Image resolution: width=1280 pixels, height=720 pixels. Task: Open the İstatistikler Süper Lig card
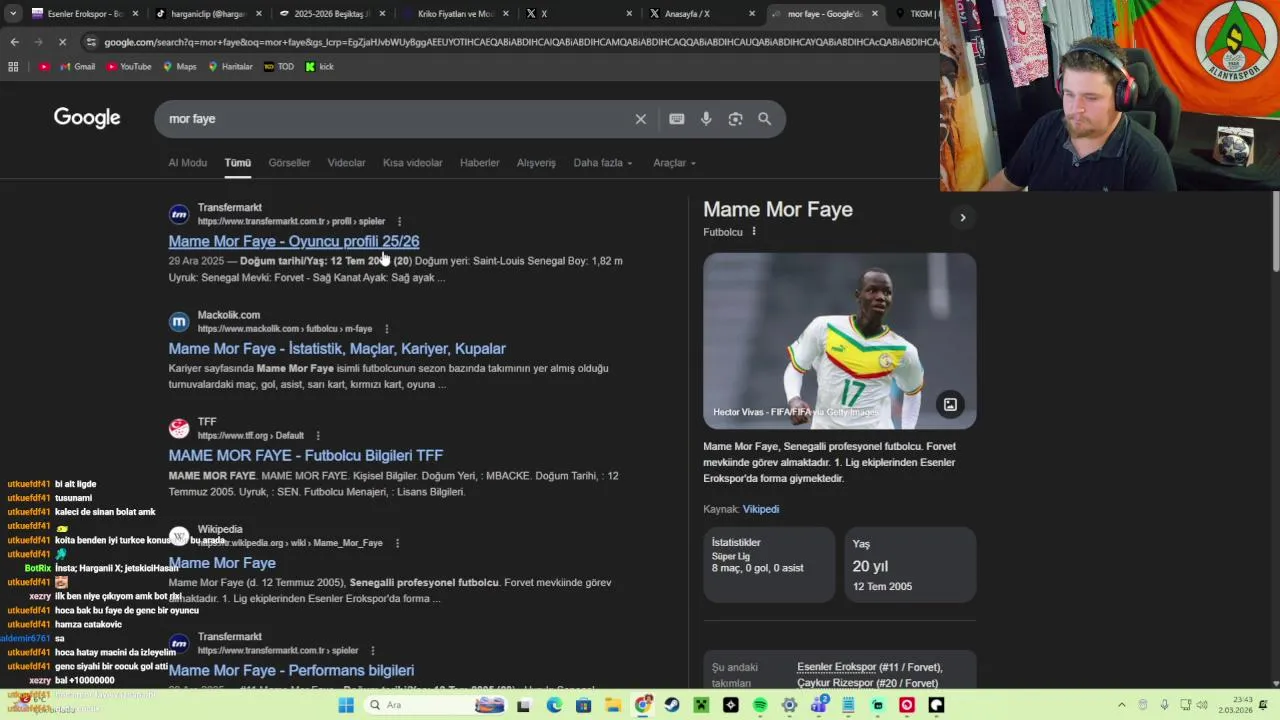769,565
